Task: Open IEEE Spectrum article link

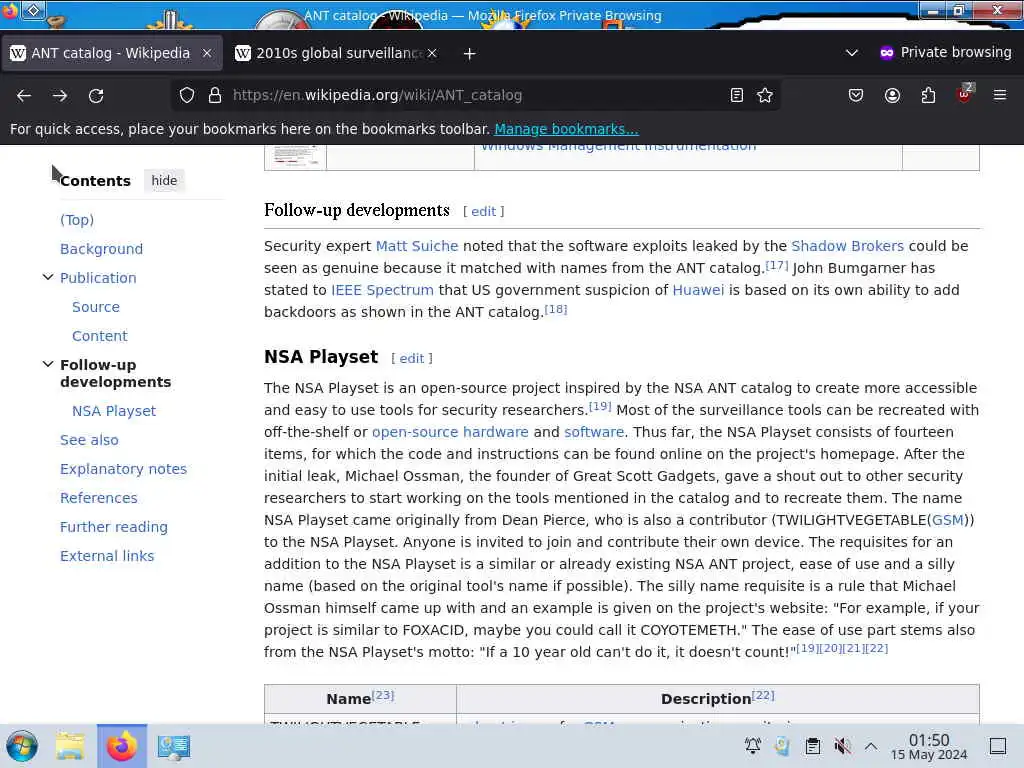Action: pyautogui.click(x=382, y=290)
